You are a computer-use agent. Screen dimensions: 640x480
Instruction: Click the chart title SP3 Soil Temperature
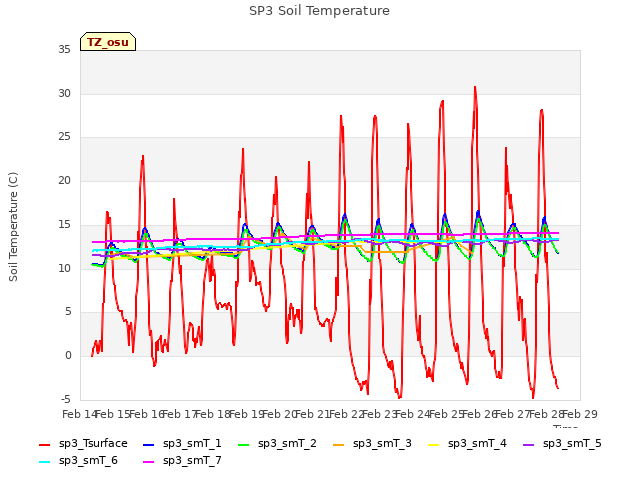tap(319, 11)
